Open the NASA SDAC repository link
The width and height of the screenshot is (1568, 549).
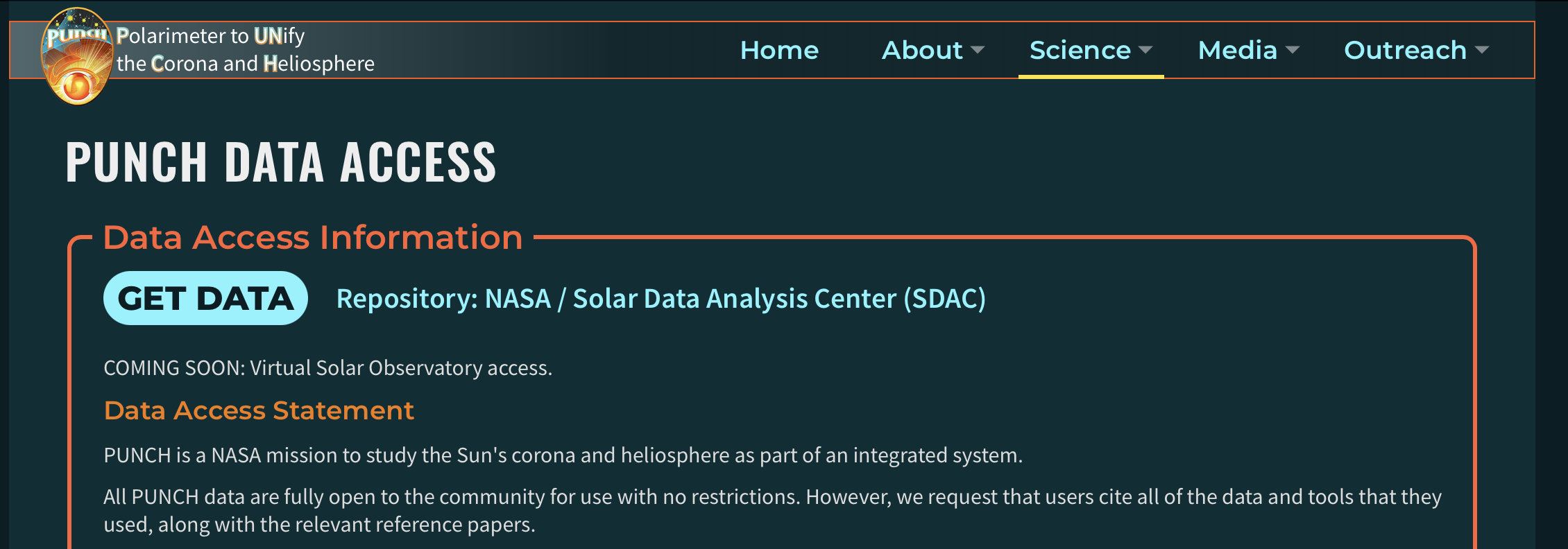coord(661,299)
